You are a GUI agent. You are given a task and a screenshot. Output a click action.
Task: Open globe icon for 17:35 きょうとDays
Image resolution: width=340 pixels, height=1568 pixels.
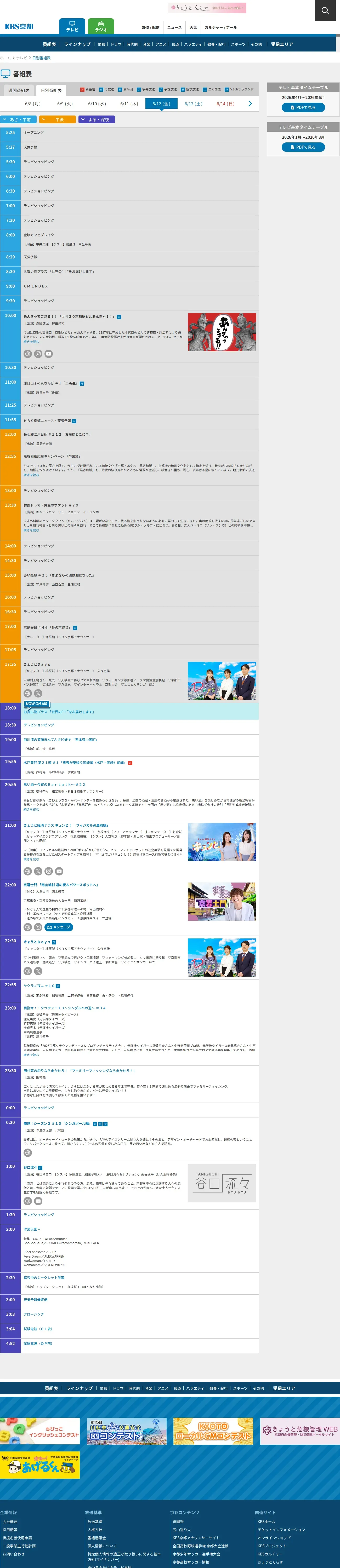click(x=27, y=693)
